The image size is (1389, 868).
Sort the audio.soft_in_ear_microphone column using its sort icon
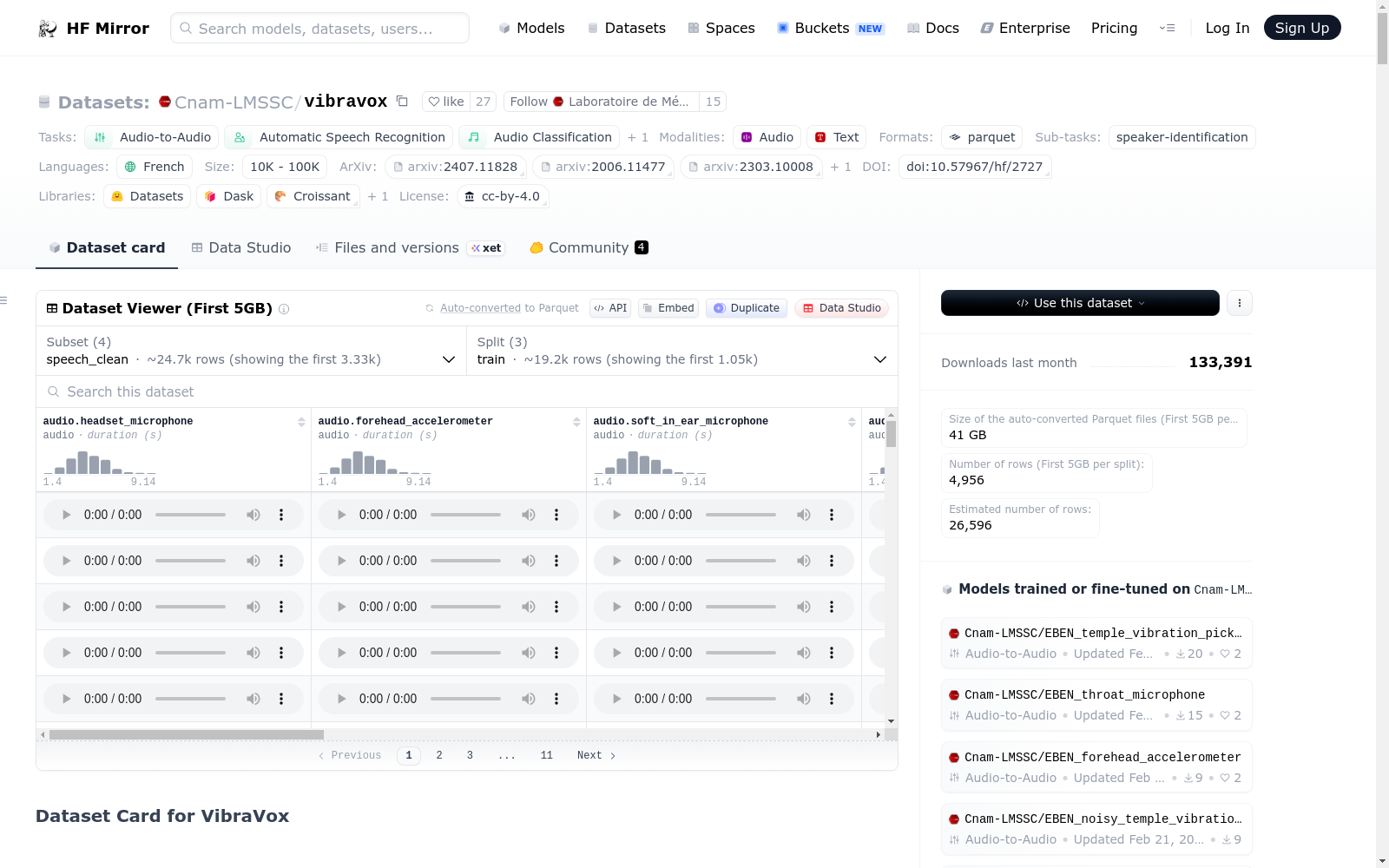click(852, 422)
